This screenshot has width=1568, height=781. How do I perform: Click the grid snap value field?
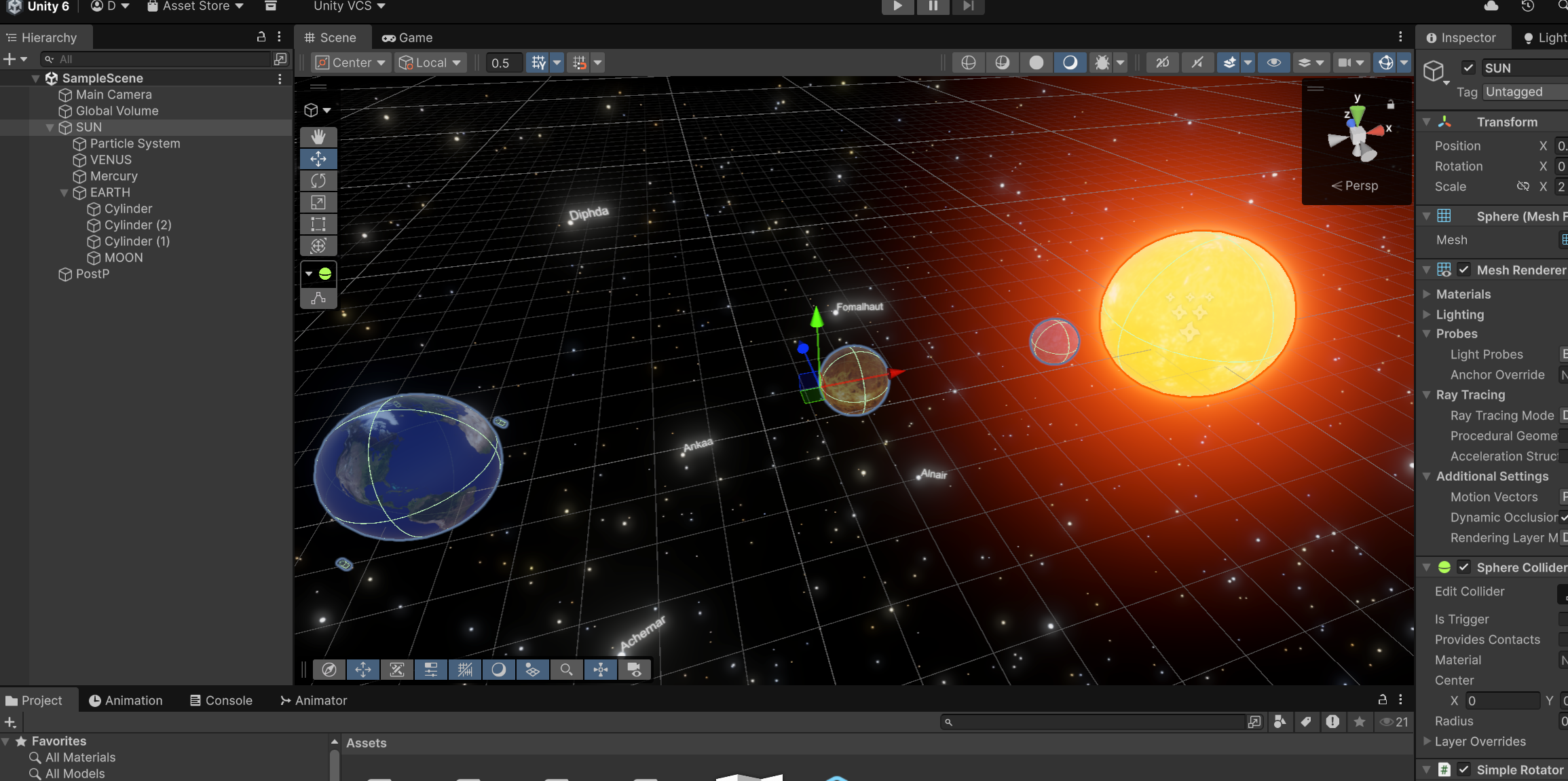click(x=503, y=62)
